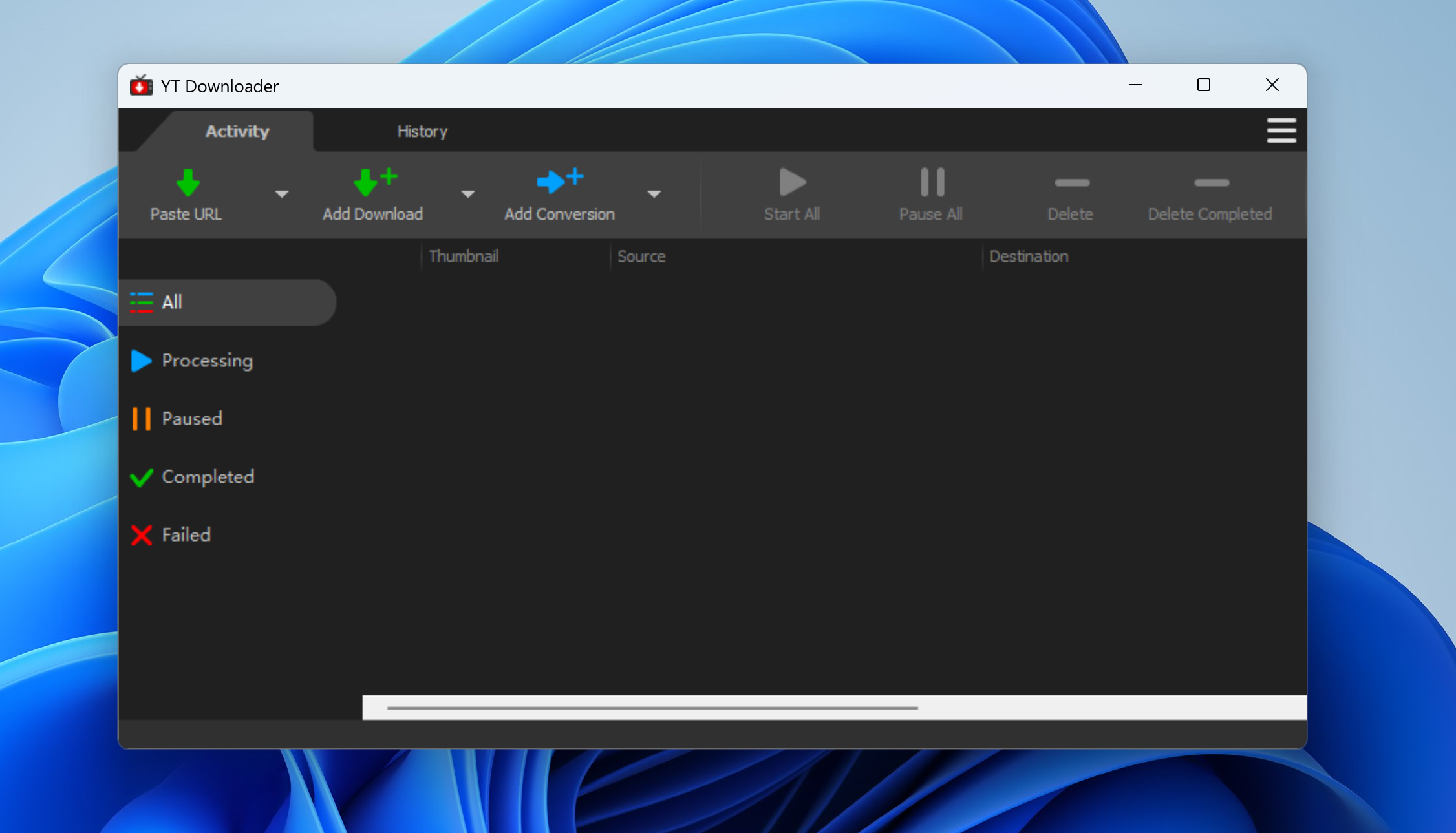Expand the Add Conversion dropdown arrow
This screenshot has height=833, width=1456.
click(x=654, y=194)
